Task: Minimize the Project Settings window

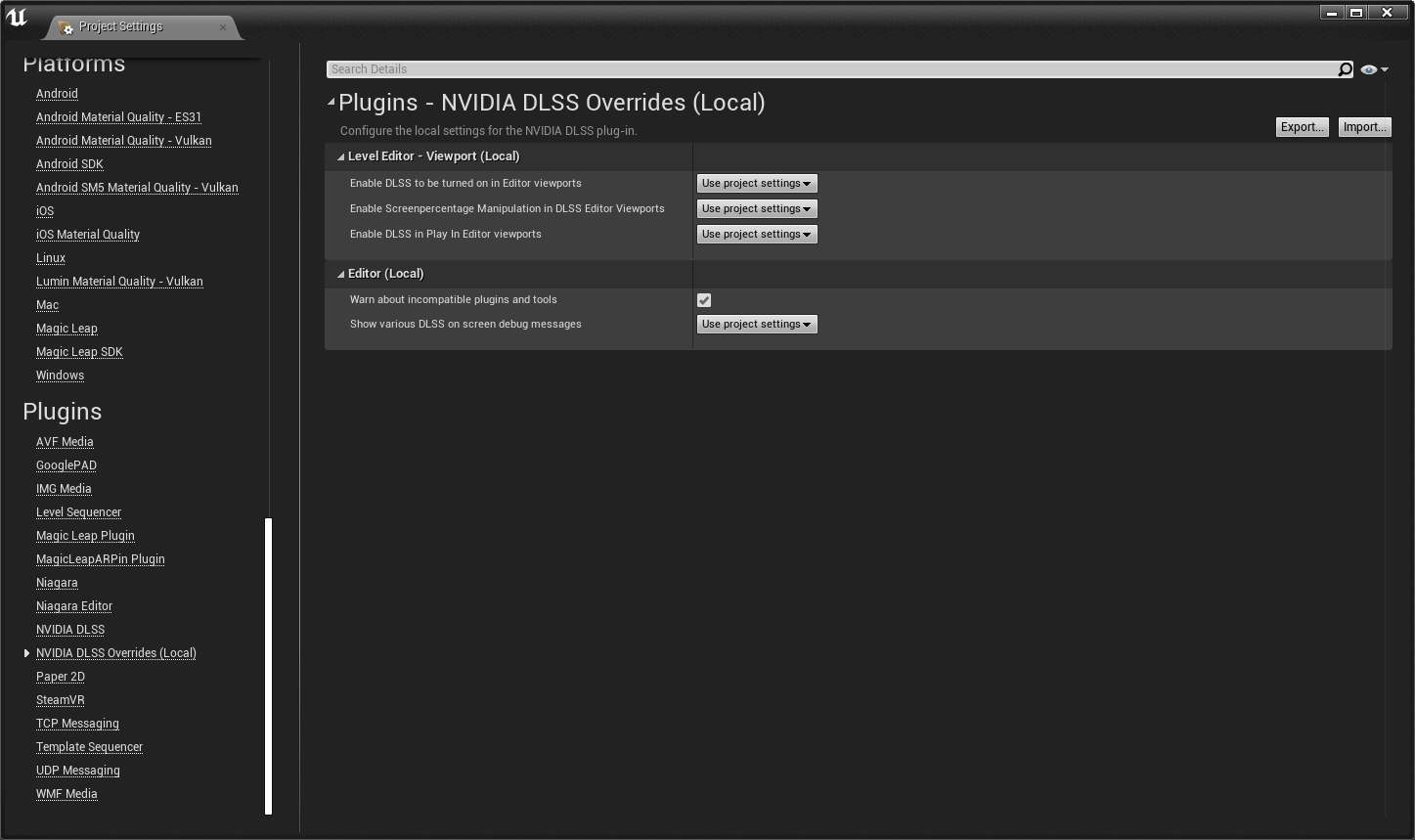Action: click(x=1331, y=13)
